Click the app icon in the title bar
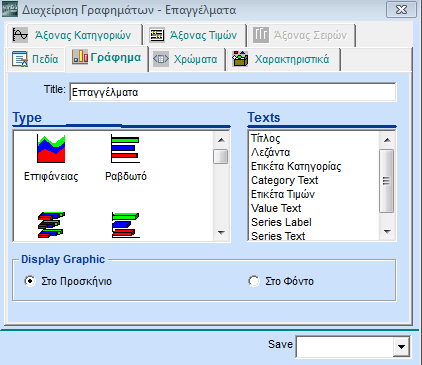 pyautogui.click(x=10, y=9)
